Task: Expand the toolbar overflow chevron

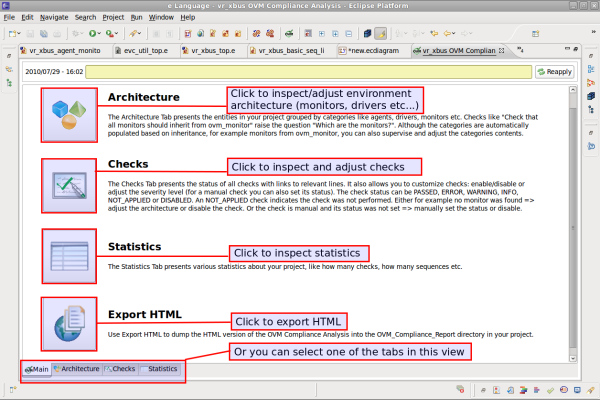Action: (x=593, y=31)
